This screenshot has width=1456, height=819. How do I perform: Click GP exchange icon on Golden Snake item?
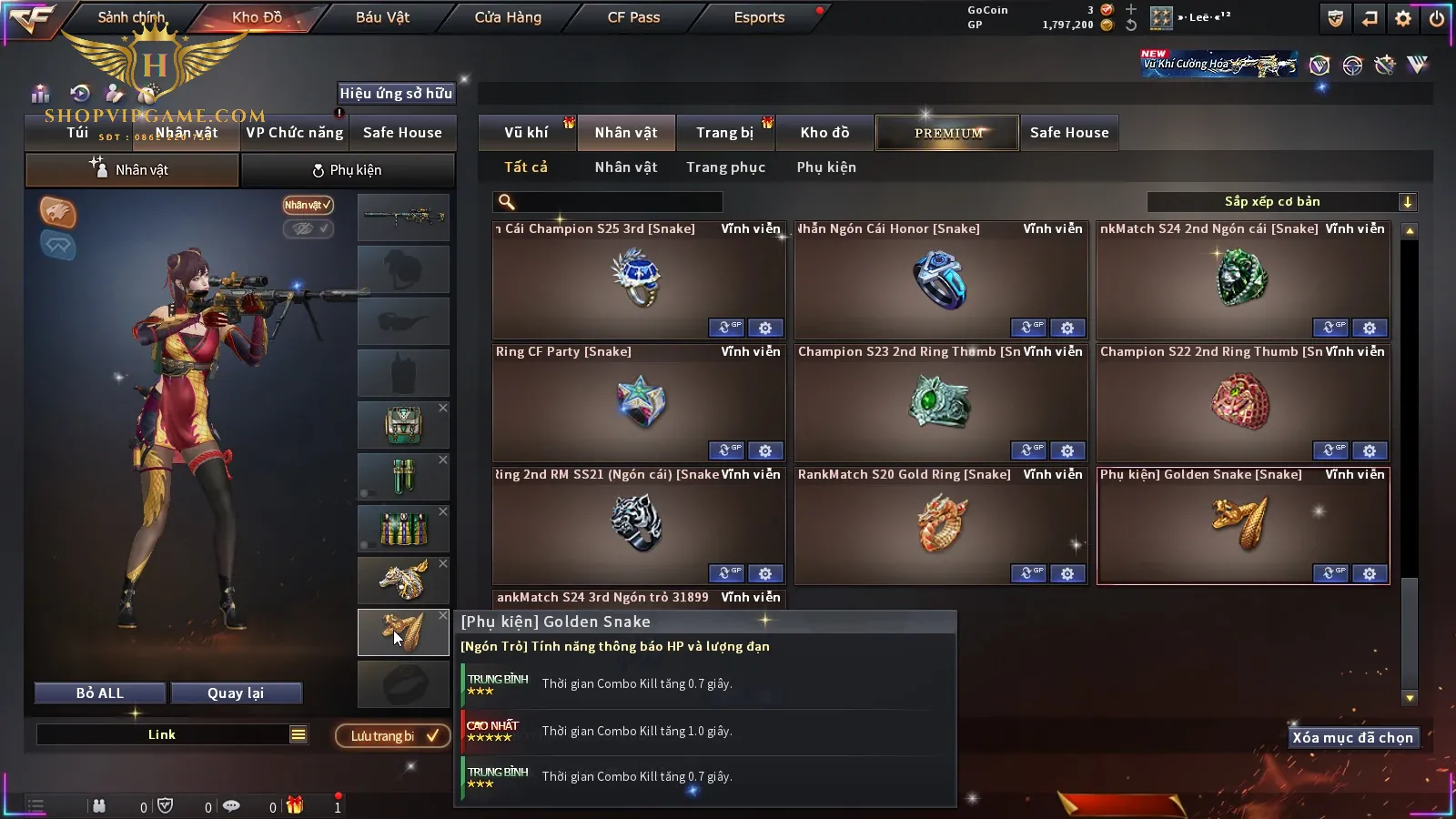(x=1330, y=573)
